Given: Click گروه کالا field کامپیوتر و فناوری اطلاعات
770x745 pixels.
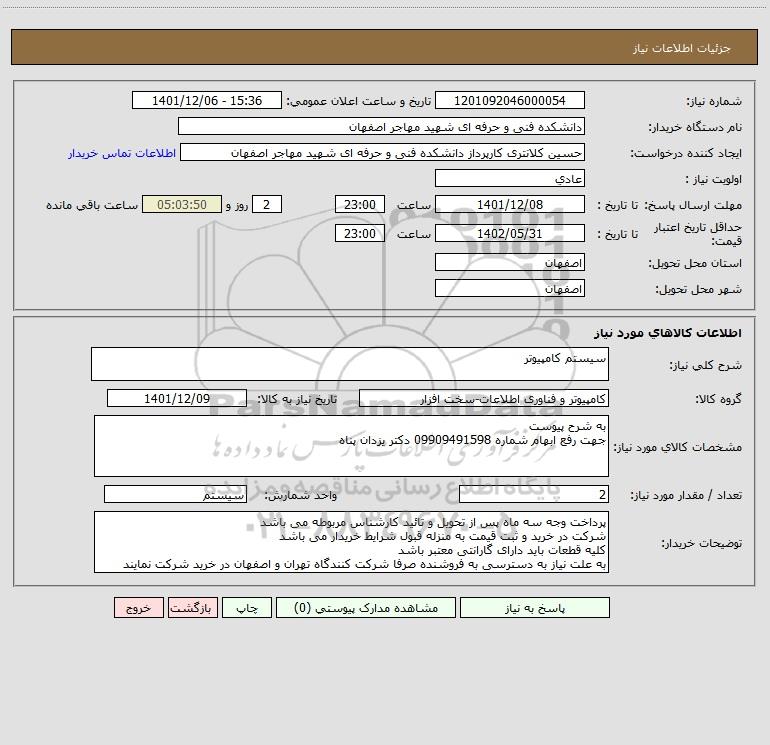Looking at the screenshot, I should (484, 398).
